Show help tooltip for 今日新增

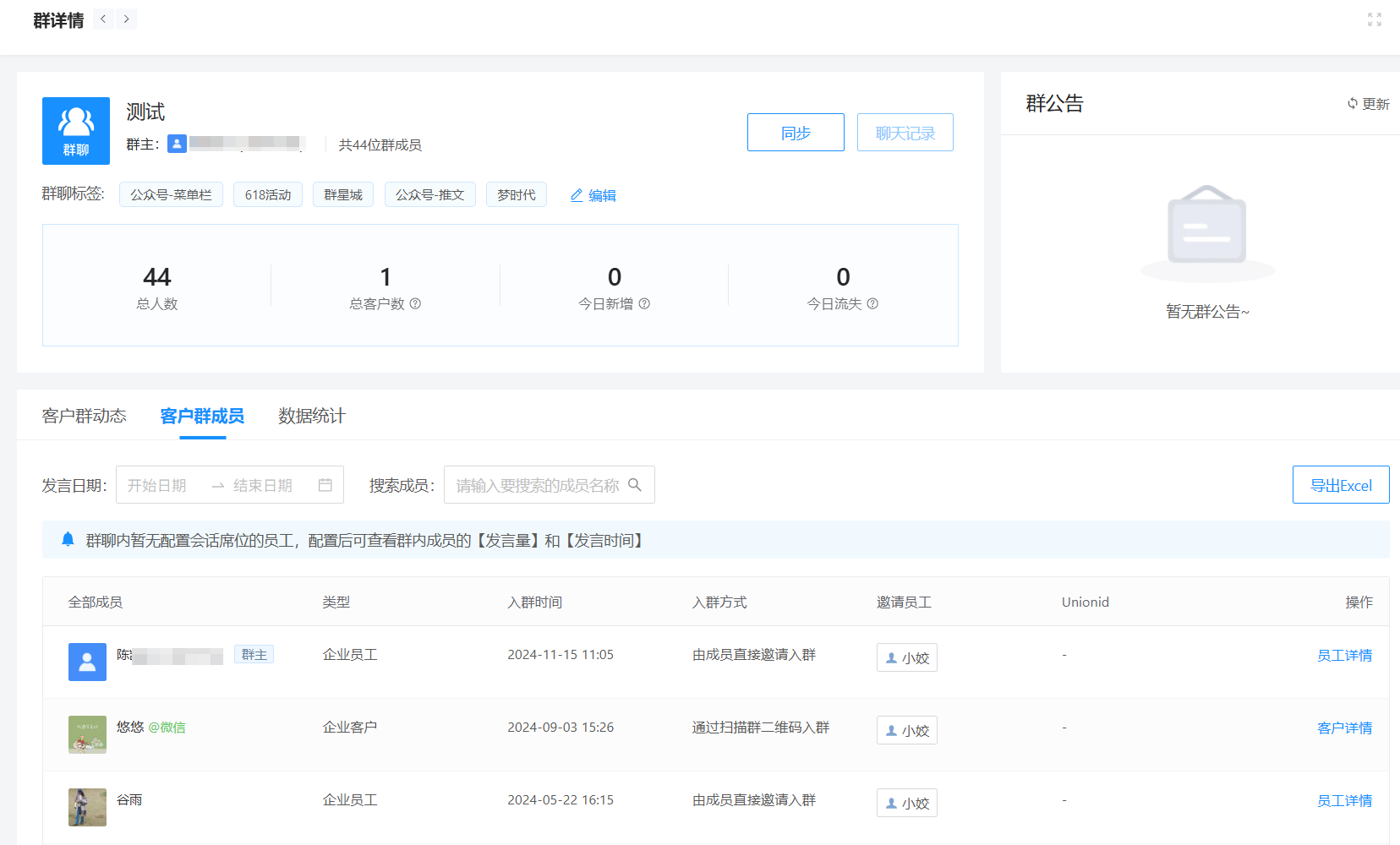(x=644, y=303)
